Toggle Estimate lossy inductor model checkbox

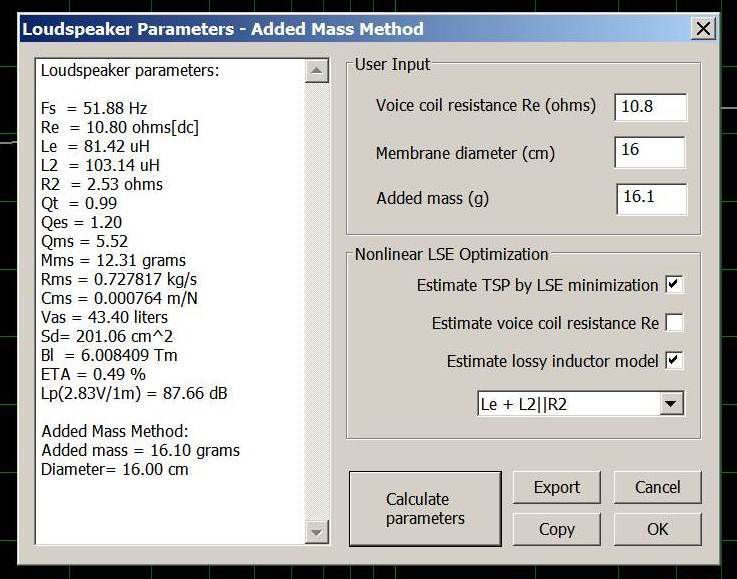click(674, 360)
